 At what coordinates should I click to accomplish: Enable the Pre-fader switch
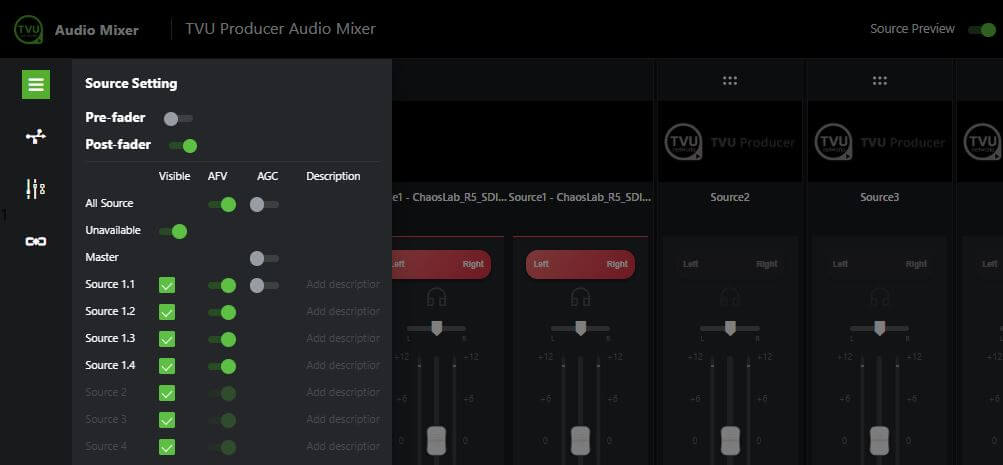tap(178, 118)
